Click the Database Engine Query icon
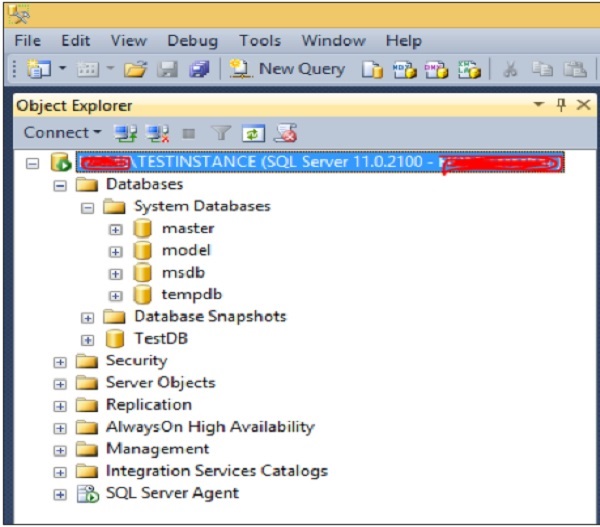 coord(372,70)
